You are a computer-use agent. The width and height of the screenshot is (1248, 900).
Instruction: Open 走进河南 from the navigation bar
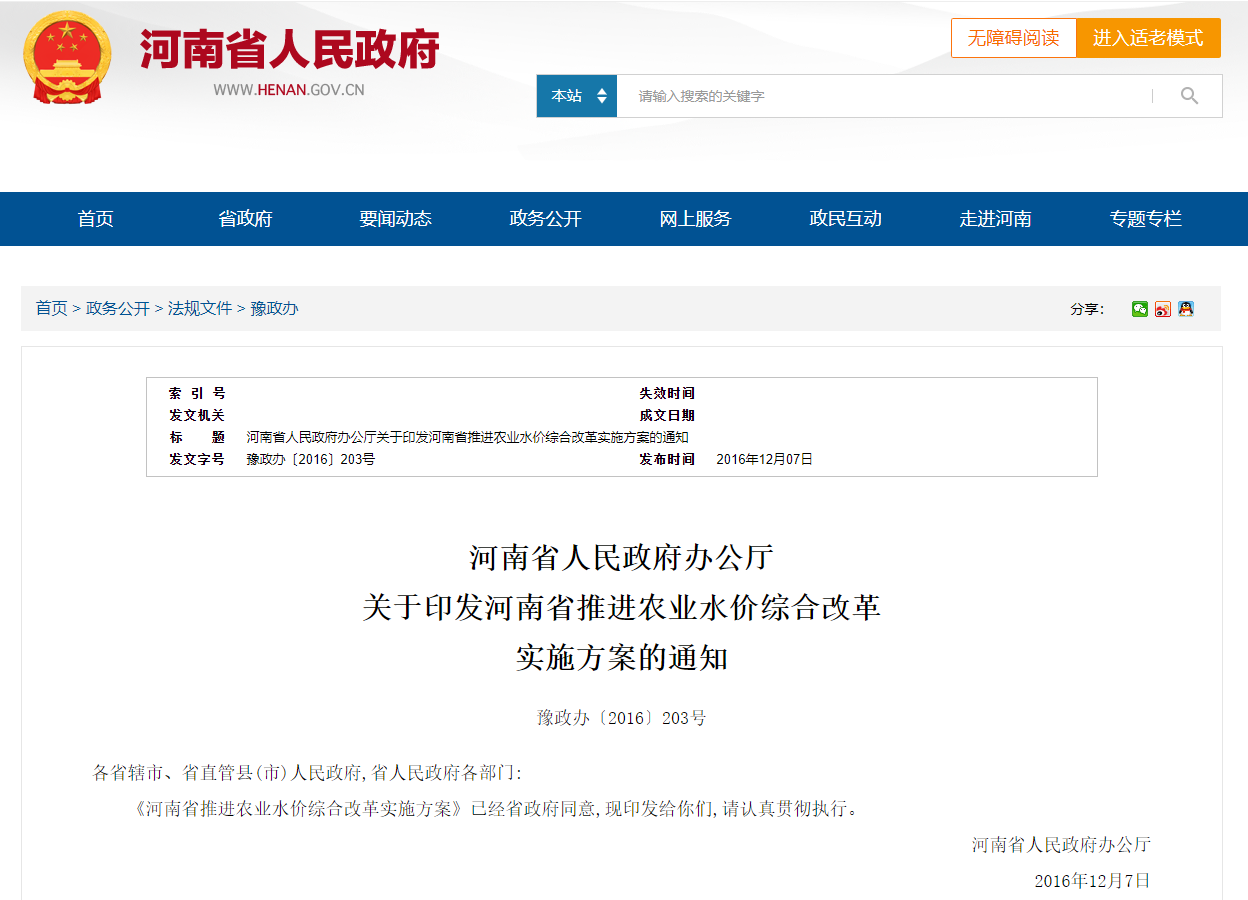click(x=996, y=219)
